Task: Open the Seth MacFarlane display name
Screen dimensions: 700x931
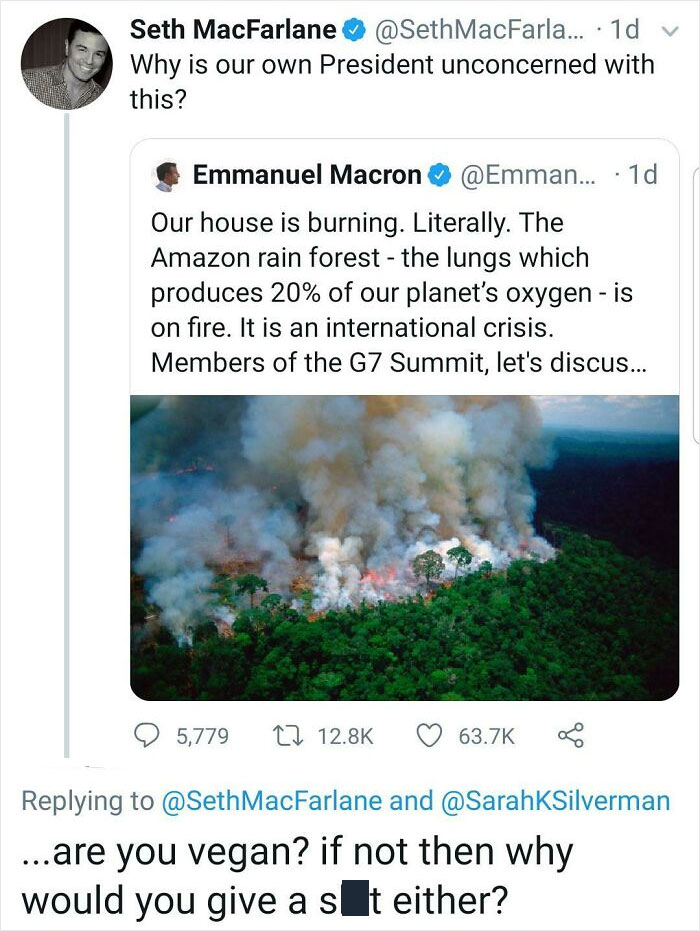Action: click(x=232, y=30)
